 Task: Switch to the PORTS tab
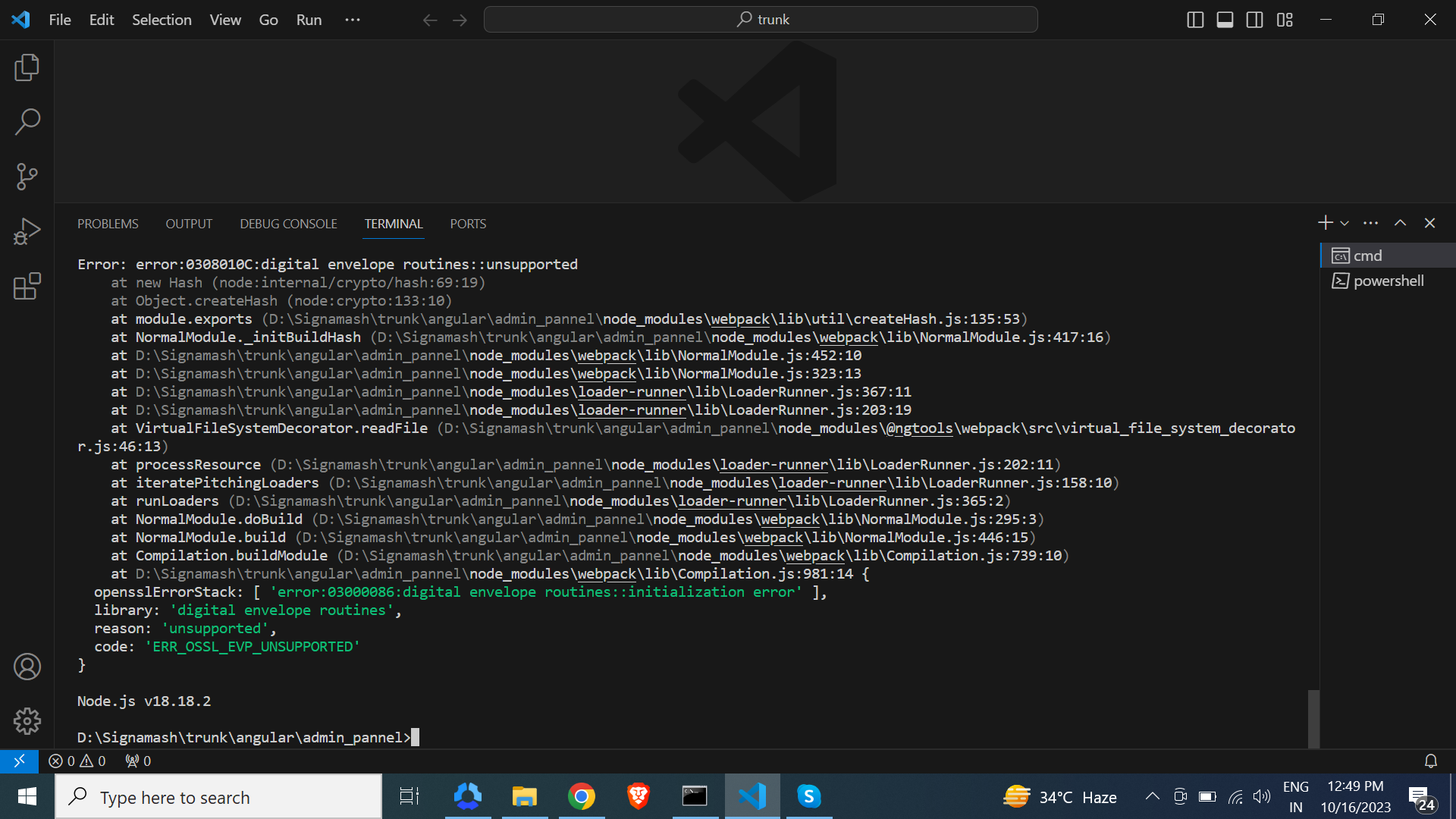coord(468,224)
